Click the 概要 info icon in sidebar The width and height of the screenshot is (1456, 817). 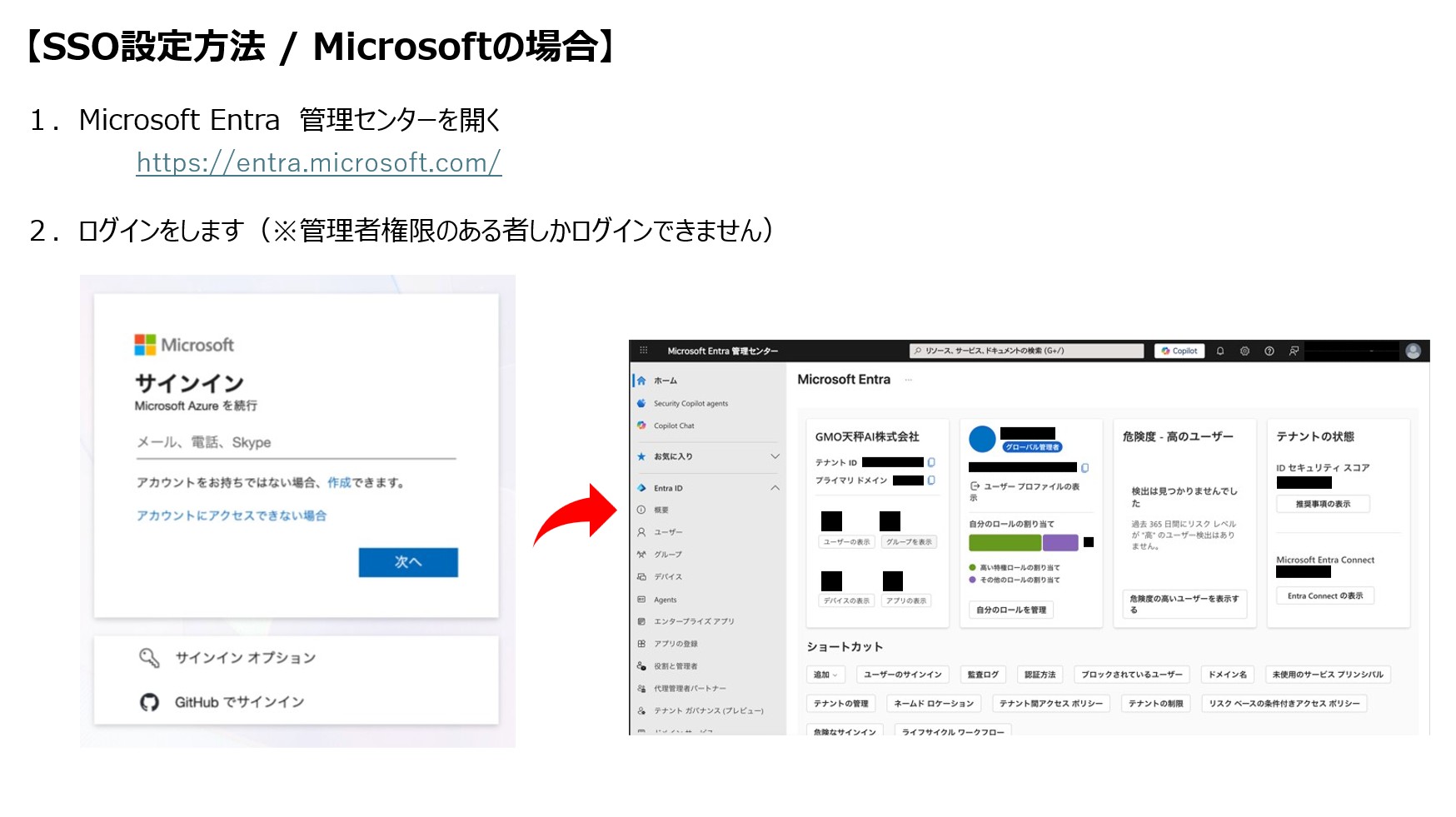pyautogui.click(x=641, y=510)
